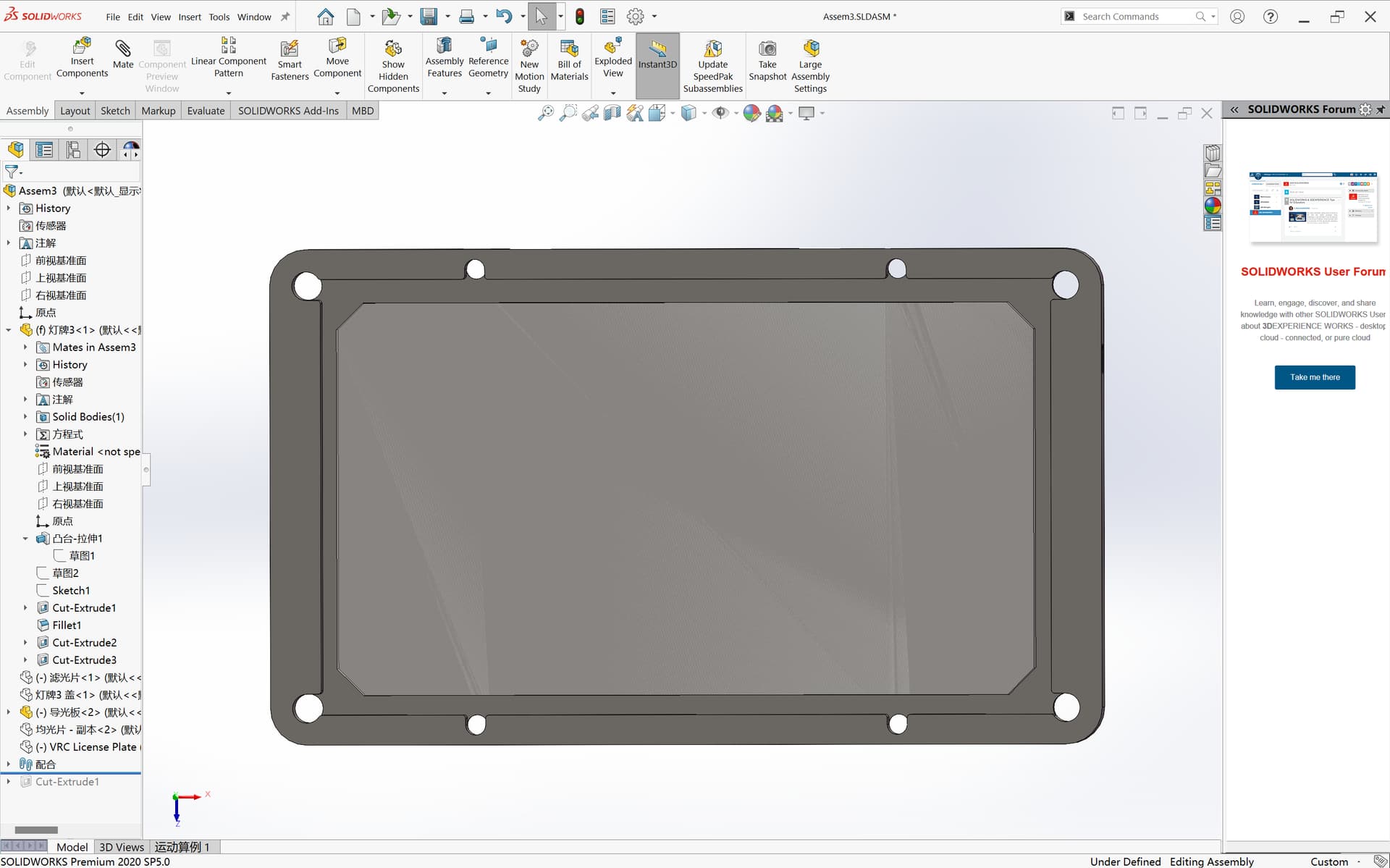1390x868 pixels.
Task: Click the Home icon in top toolbar
Action: [x=326, y=17]
